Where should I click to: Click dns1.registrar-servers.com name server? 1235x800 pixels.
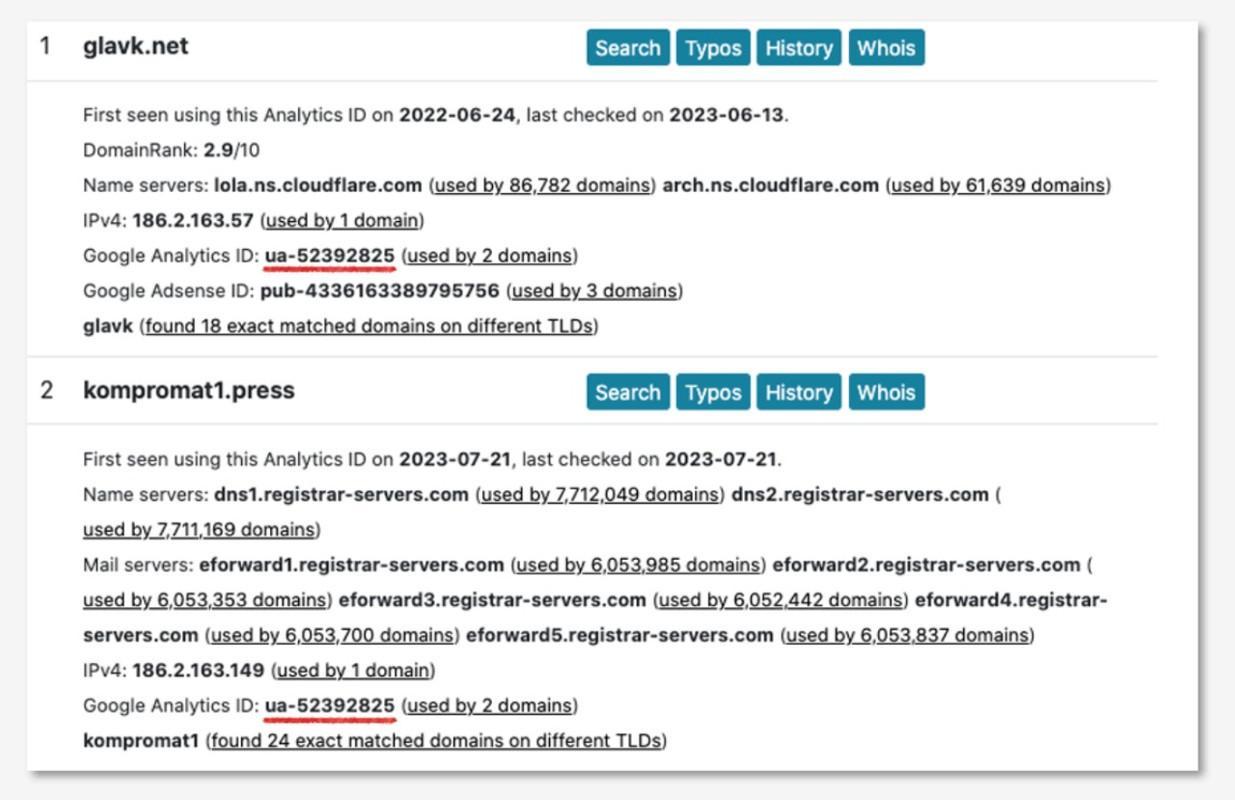point(341,495)
